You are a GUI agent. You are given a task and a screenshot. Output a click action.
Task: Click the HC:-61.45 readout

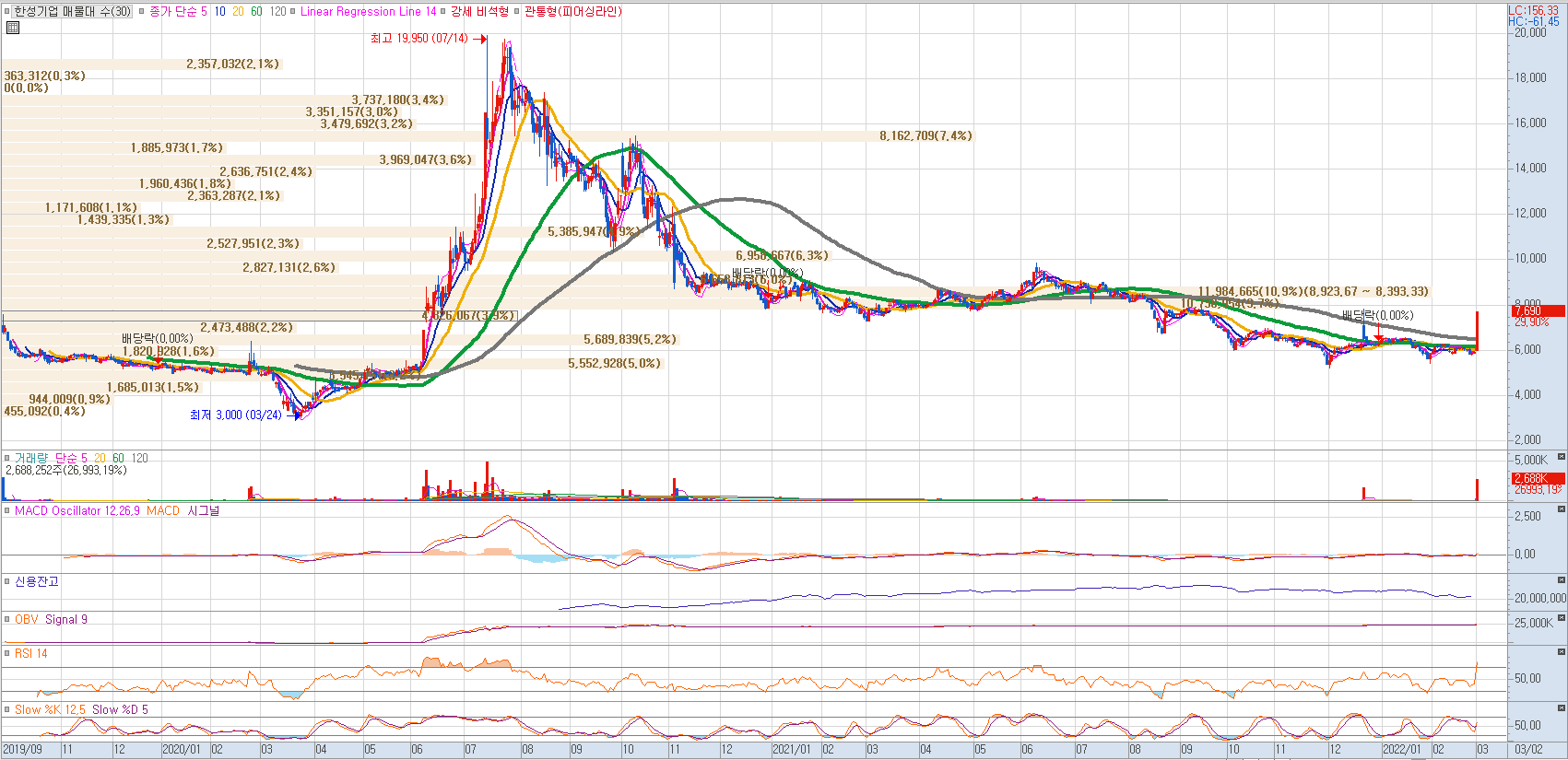[x=1534, y=21]
